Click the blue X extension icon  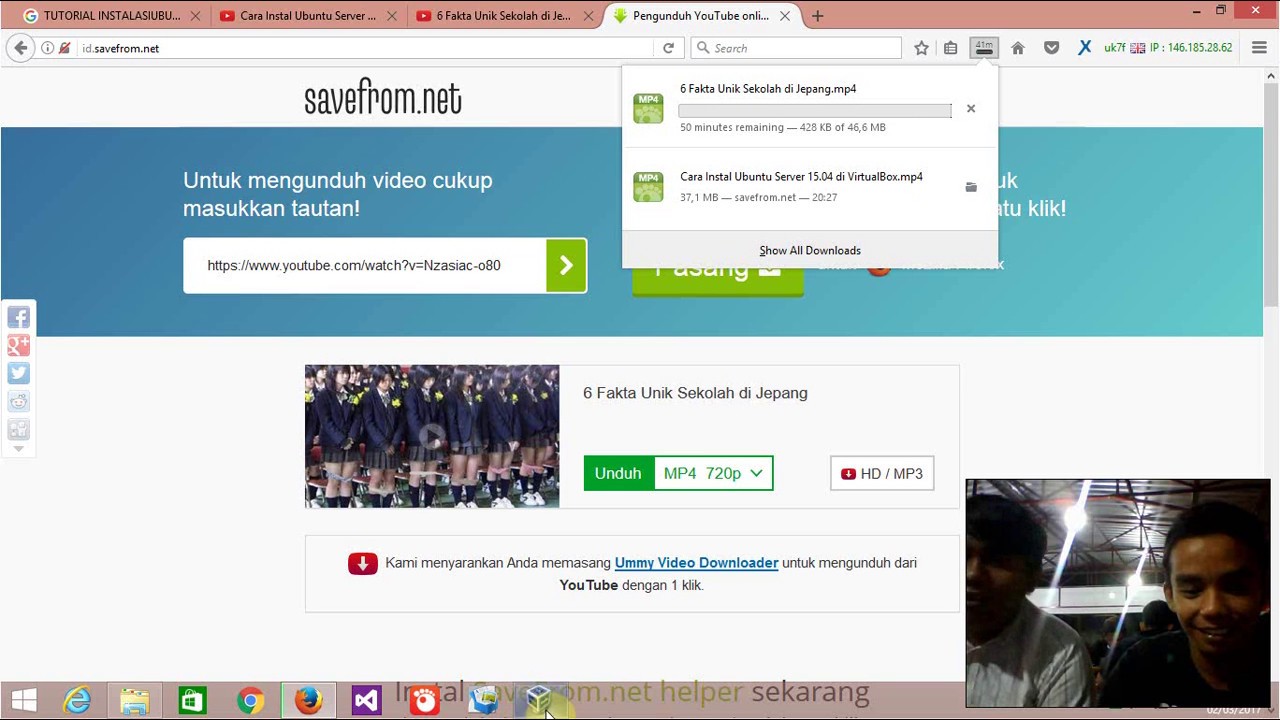click(1084, 48)
